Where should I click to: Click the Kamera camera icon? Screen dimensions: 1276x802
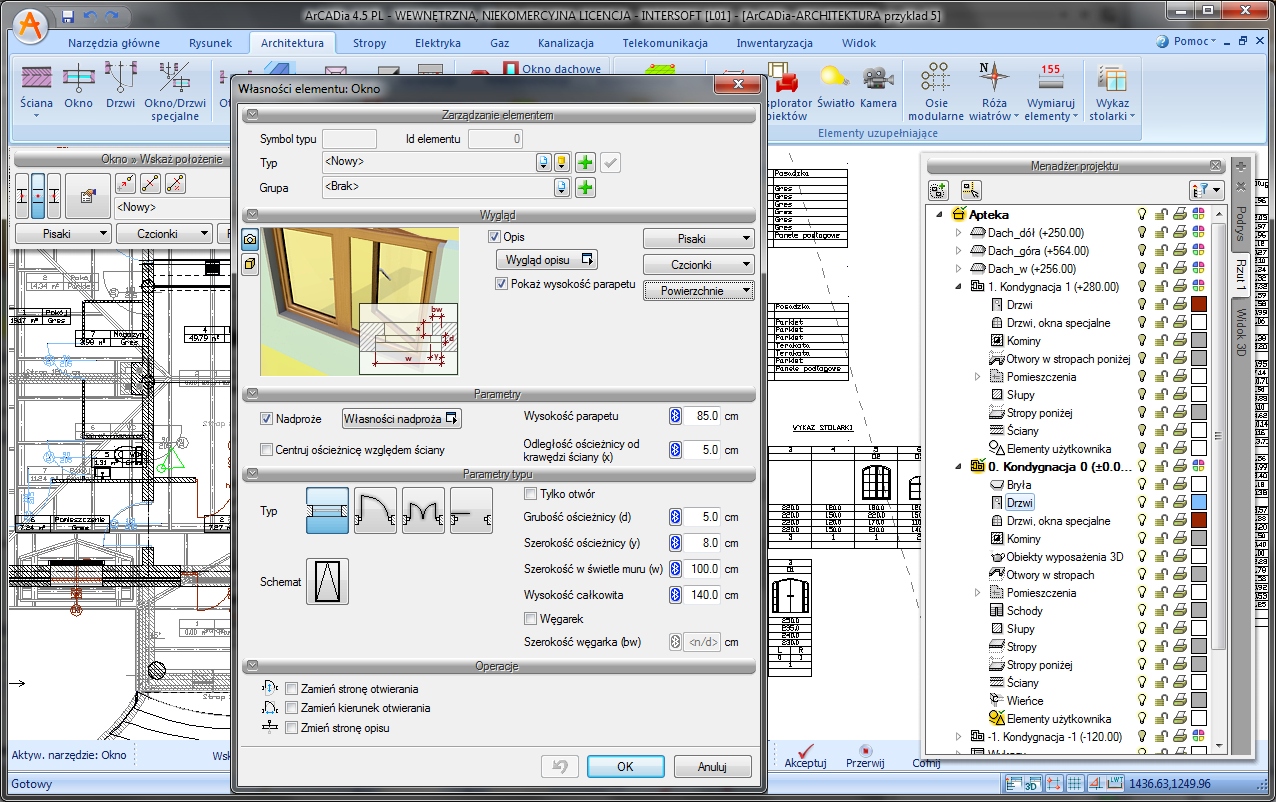tap(878, 87)
